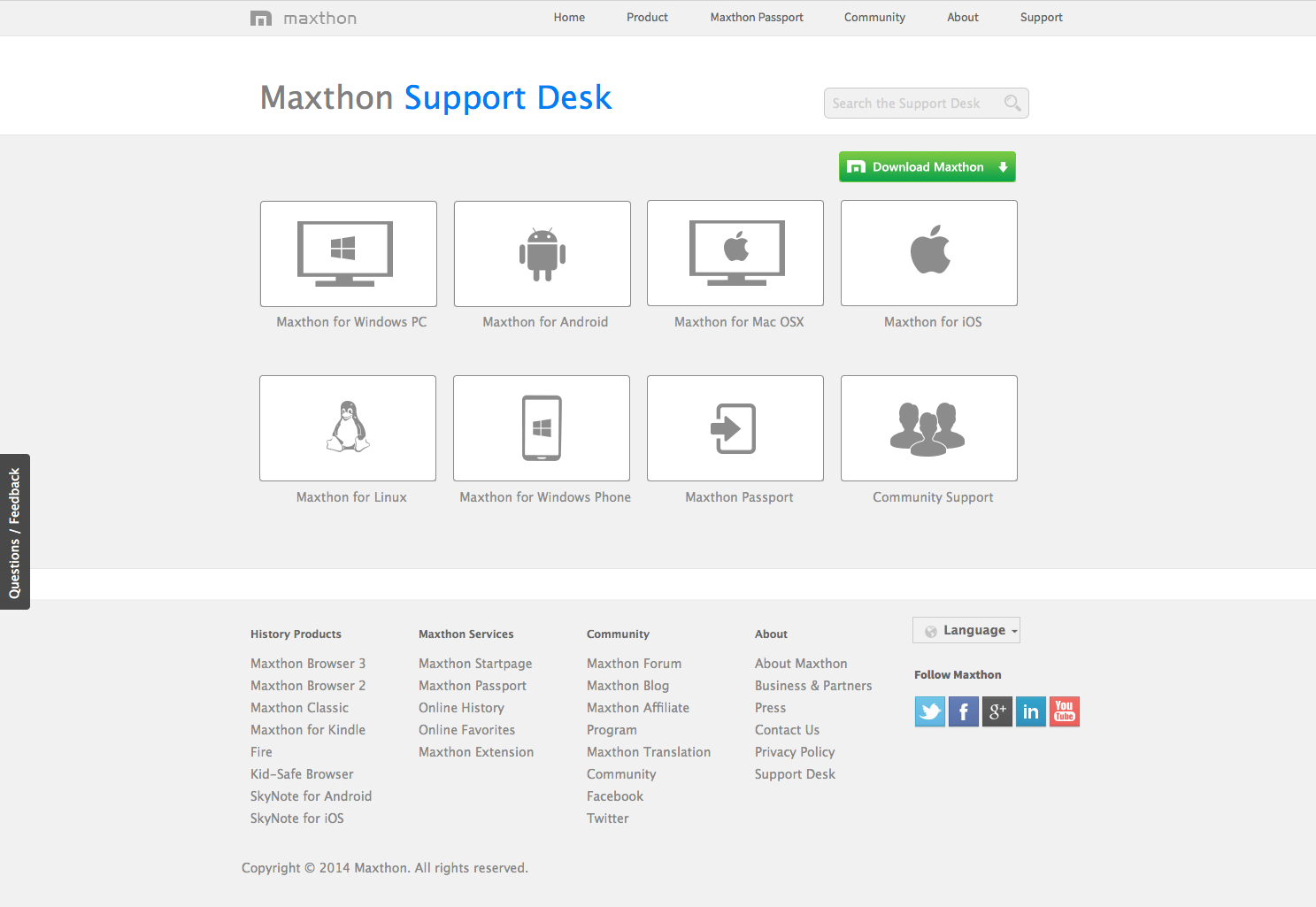1316x907 pixels.
Task: Select the Windows Phone icon tile
Action: (x=542, y=428)
